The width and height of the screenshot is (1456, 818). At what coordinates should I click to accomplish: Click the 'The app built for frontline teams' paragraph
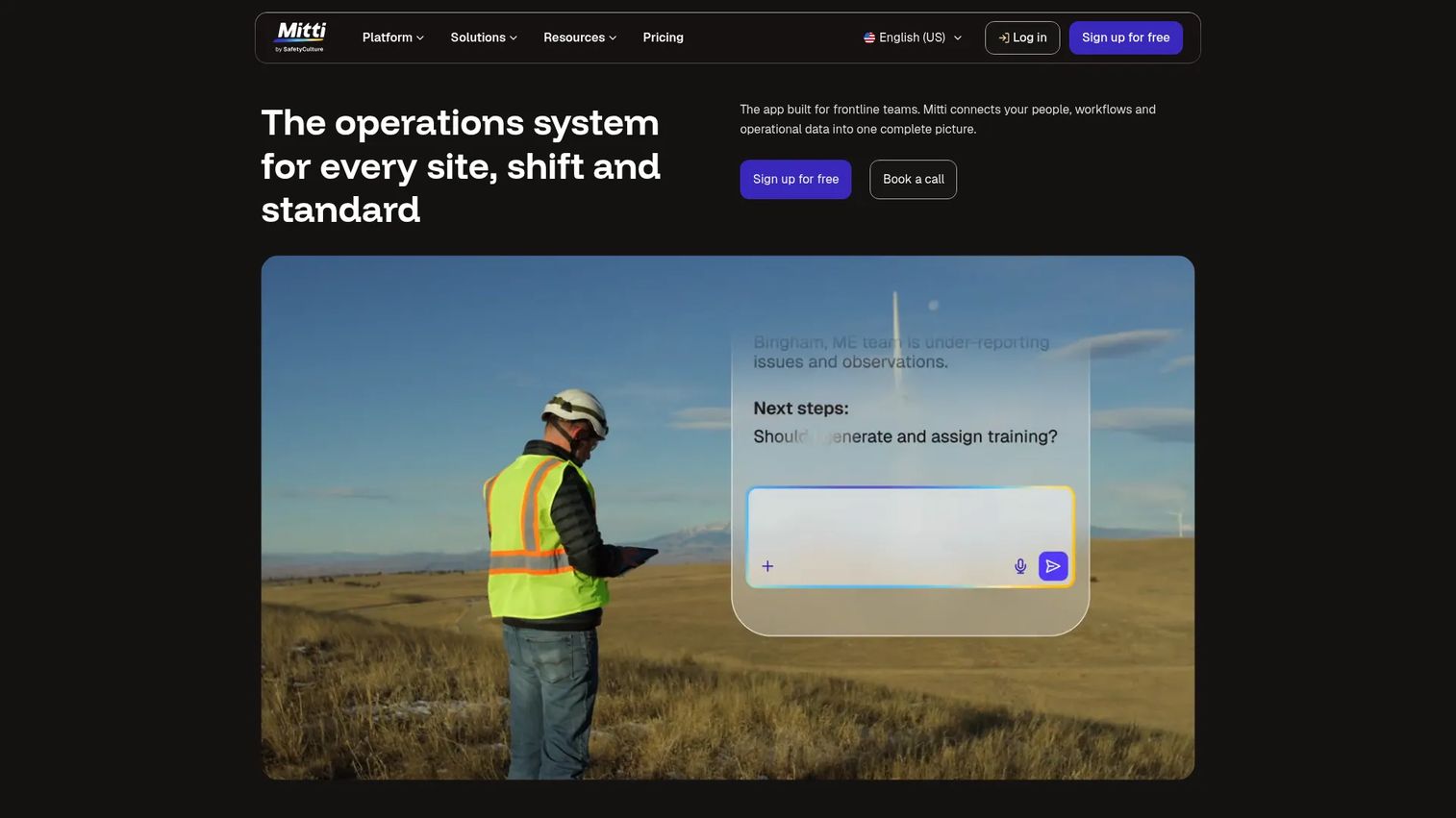[x=947, y=119]
